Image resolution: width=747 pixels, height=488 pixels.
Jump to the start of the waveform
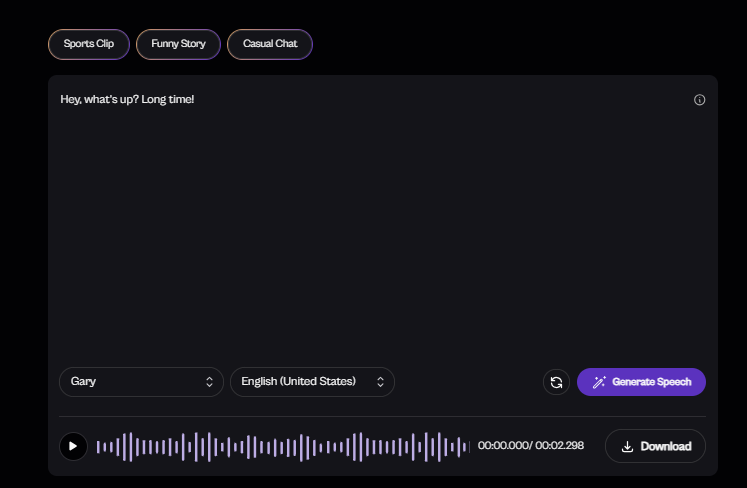(98, 446)
